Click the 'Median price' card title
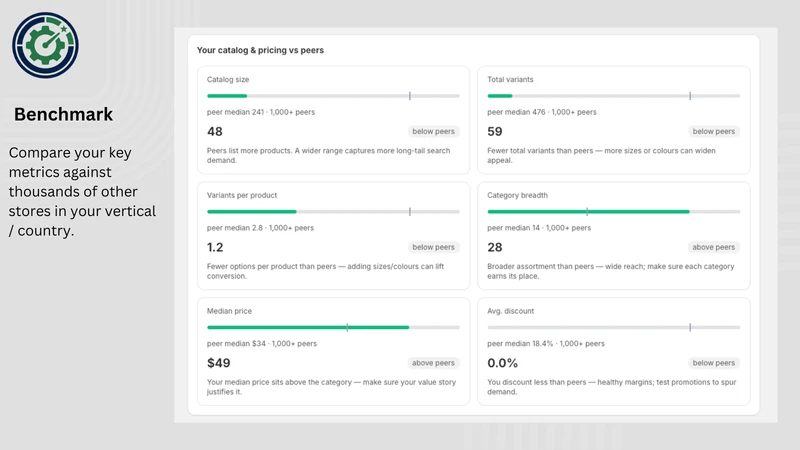 [x=229, y=311]
